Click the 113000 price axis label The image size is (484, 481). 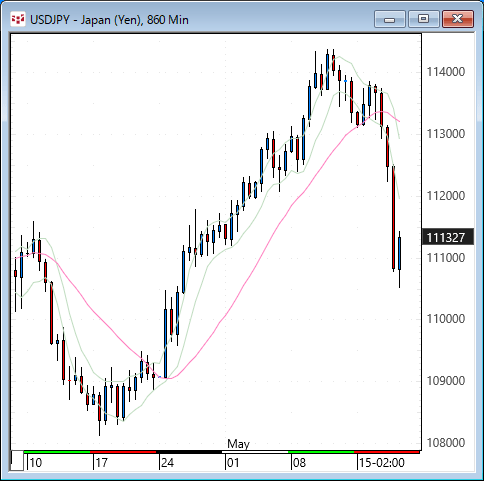tap(446, 134)
